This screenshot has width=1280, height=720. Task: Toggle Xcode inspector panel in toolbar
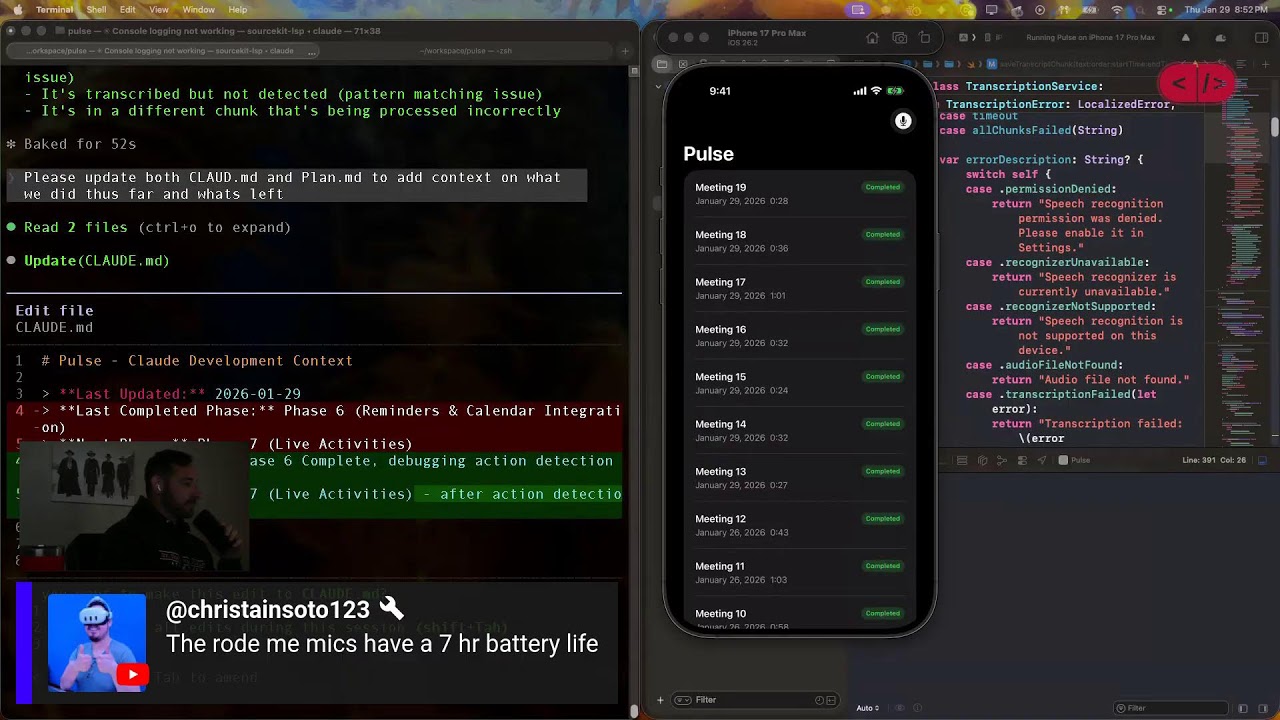click(x=1262, y=38)
